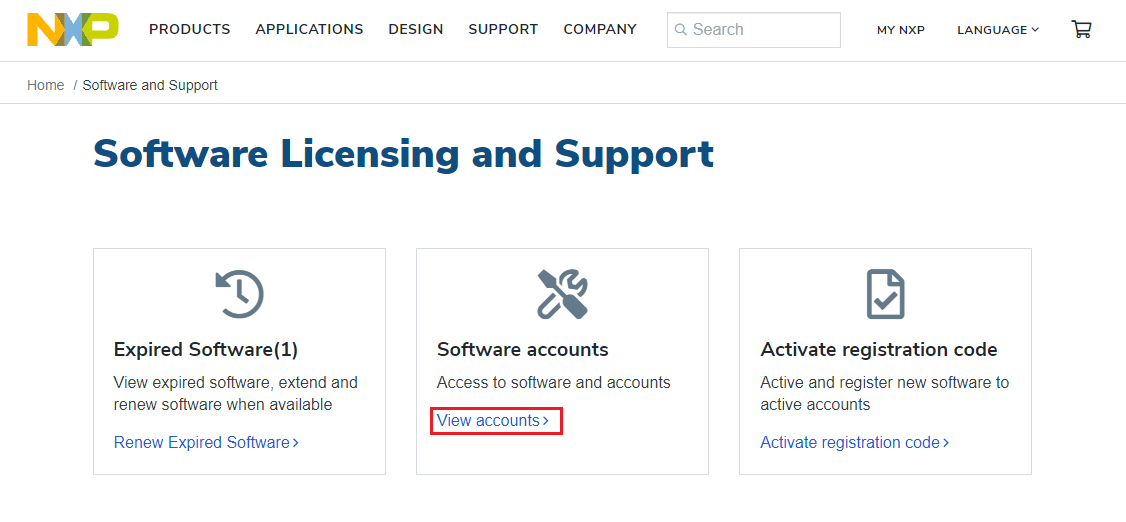
Task: Open the Company menu
Action: point(600,30)
